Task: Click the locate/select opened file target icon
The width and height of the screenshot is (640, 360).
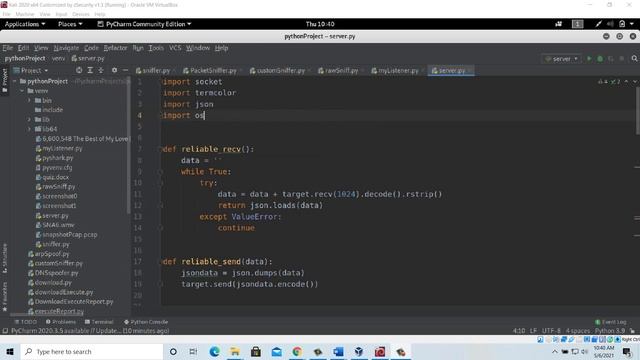Action: (x=79, y=70)
